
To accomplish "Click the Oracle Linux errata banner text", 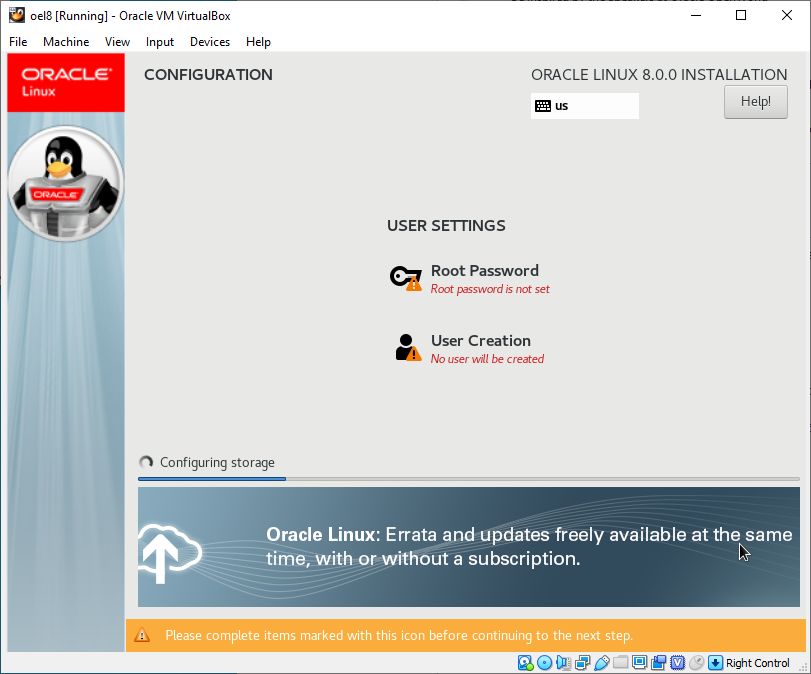I will (x=529, y=546).
